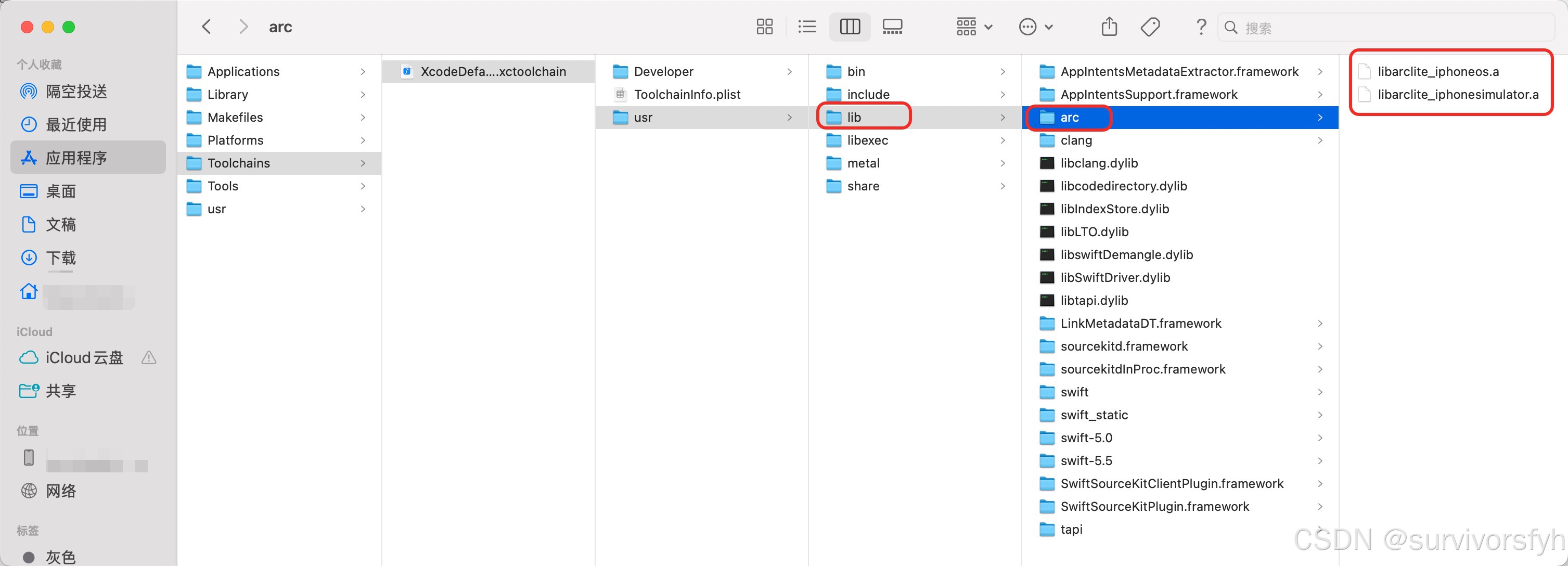Click the tag icon in toolbar
1568x566 pixels.
pyautogui.click(x=1150, y=27)
